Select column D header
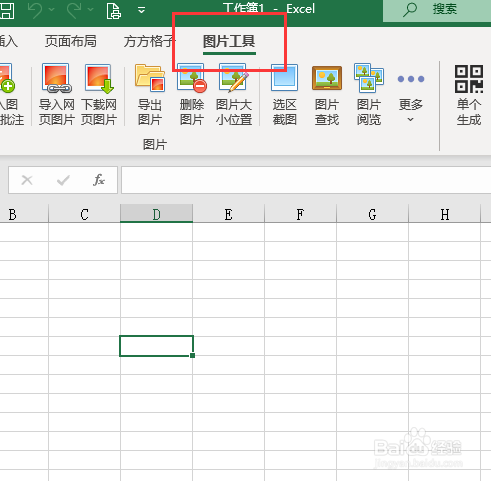Viewport: 491px width, 481px height. [x=156, y=213]
